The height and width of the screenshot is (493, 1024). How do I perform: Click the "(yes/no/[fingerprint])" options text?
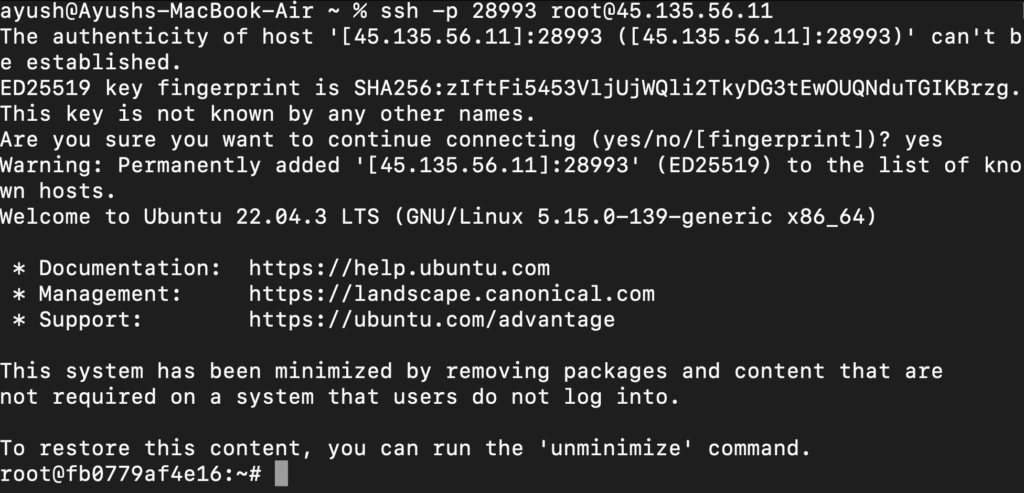coord(733,140)
